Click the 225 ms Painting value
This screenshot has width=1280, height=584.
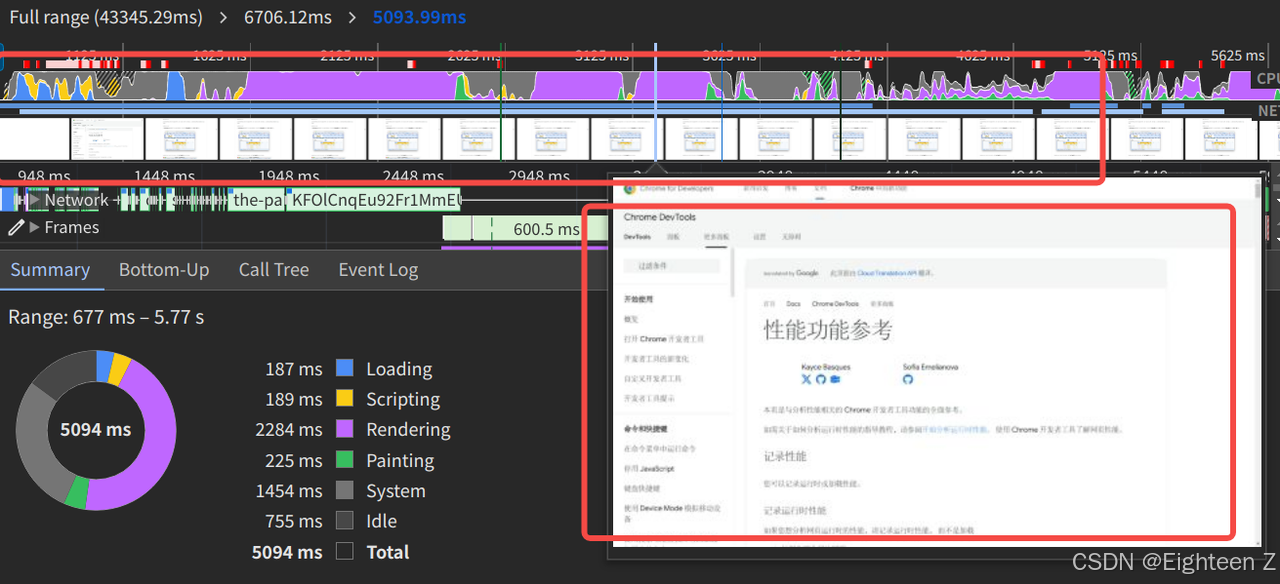(x=294, y=460)
